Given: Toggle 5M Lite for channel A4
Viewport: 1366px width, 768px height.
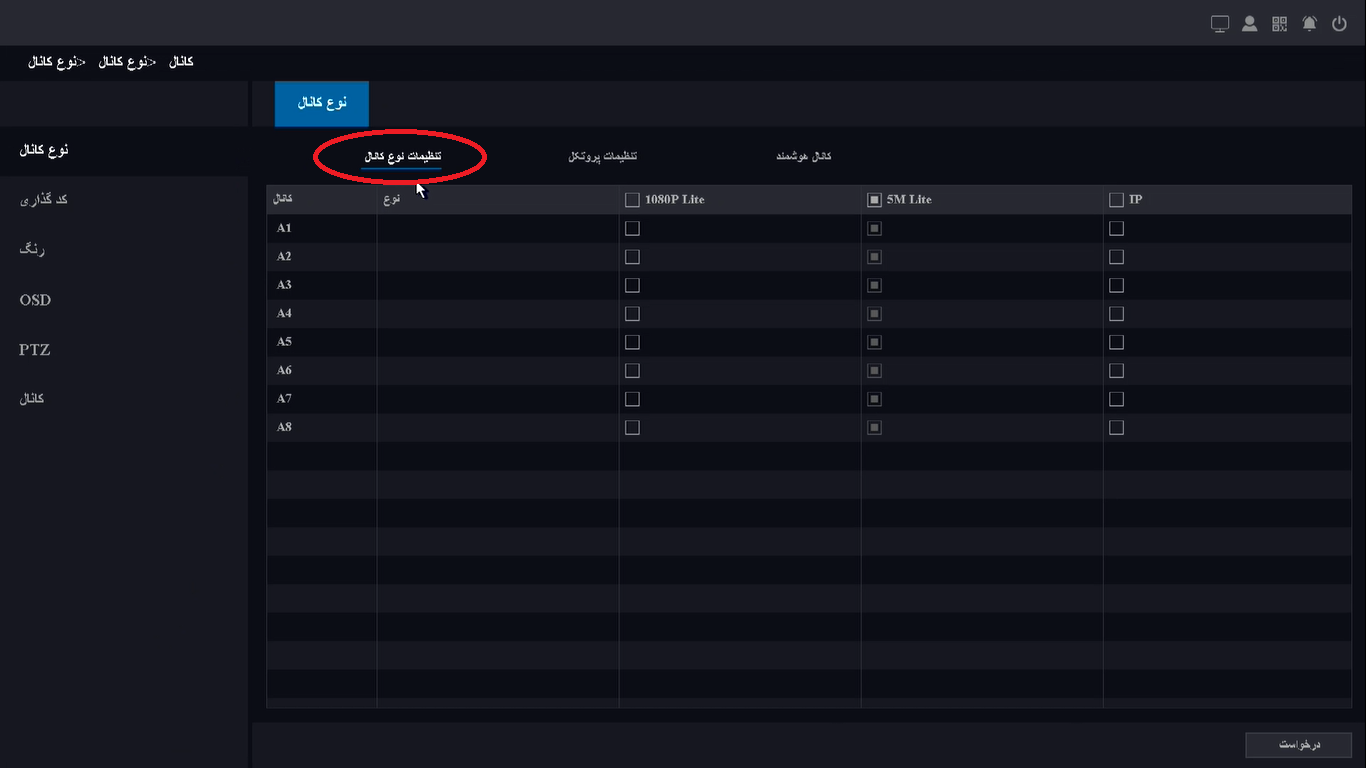Looking at the screenshot, I should (874, 314).
